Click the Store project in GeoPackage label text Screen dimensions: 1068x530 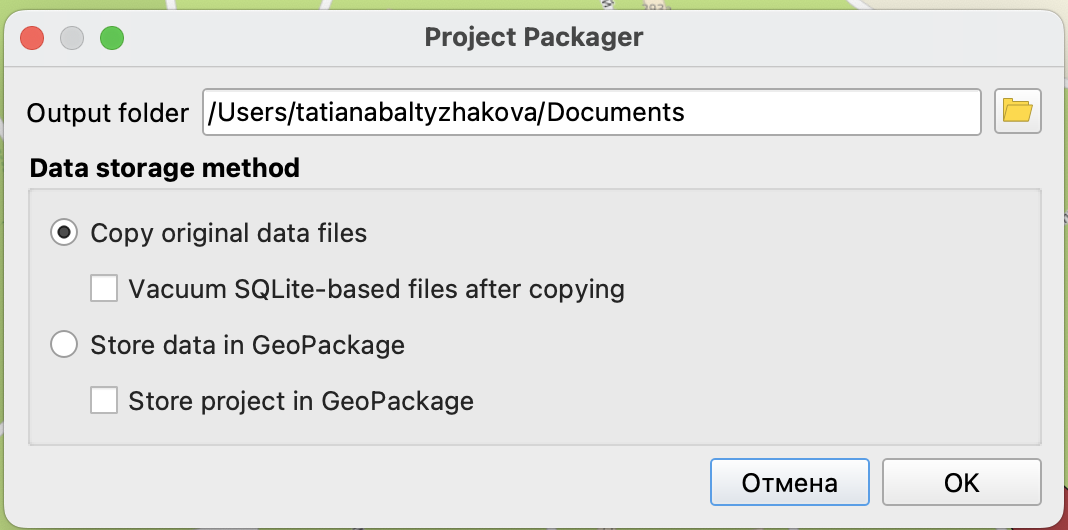pyautogui.click(x=301, y=401)
